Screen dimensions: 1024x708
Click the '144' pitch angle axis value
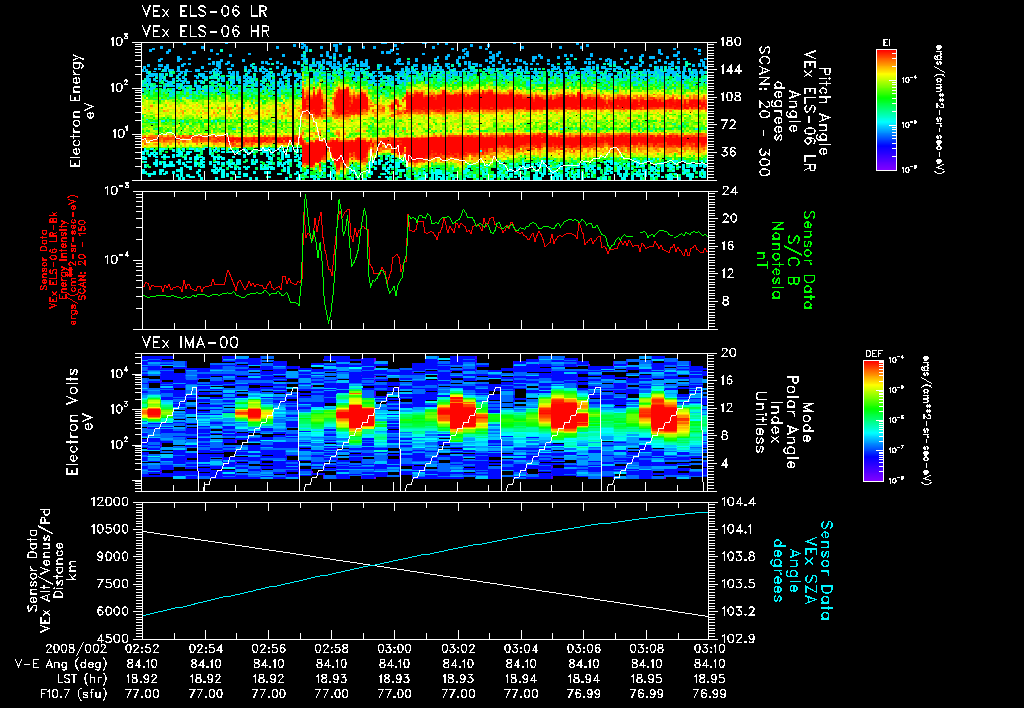[731, 69]
